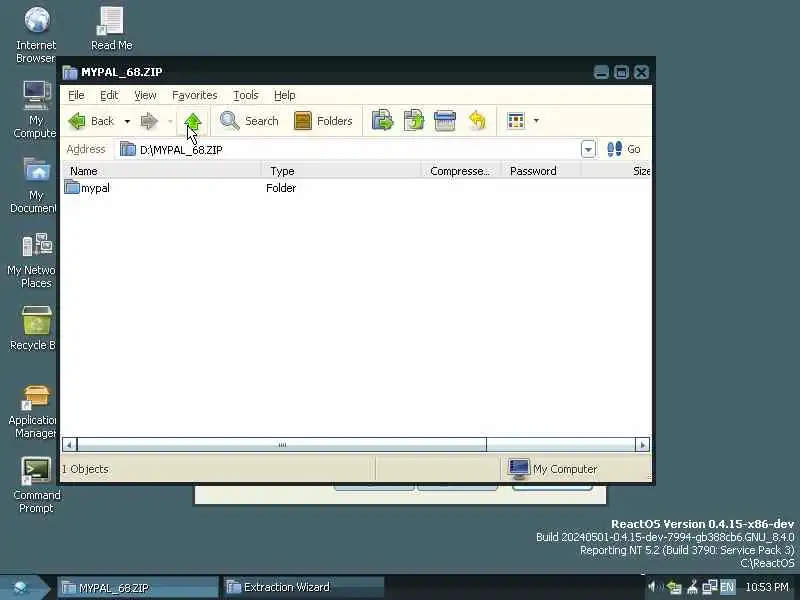Click the volume tray icon
Image resolution: width=800 pixels, height=600 pixels.
(x=654, y=587)
